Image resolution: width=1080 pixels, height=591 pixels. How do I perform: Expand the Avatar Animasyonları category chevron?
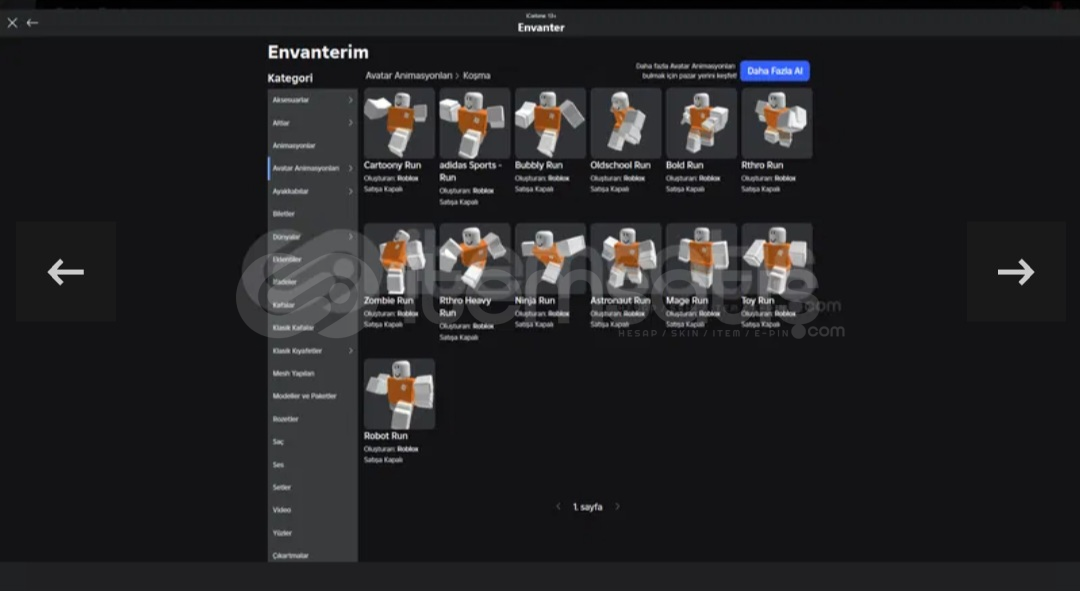(350, 168)
